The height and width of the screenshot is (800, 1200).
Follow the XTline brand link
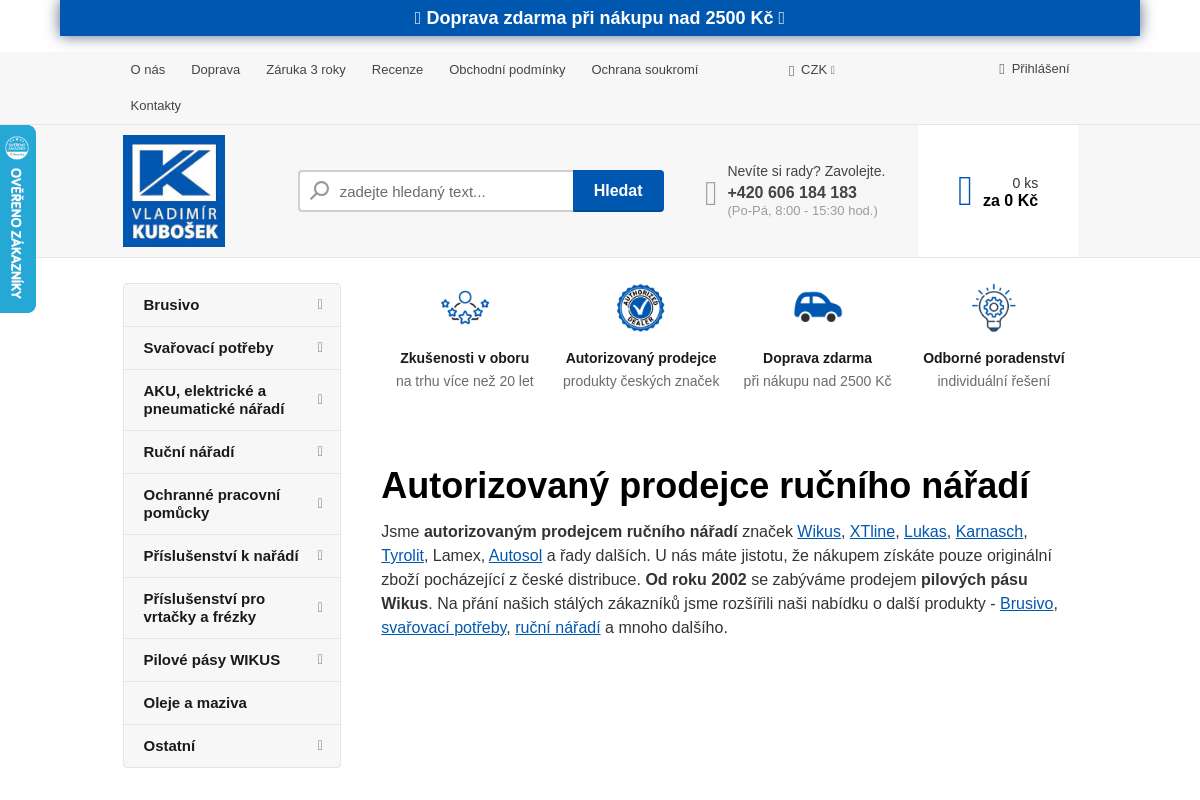(x=872, y=532)
